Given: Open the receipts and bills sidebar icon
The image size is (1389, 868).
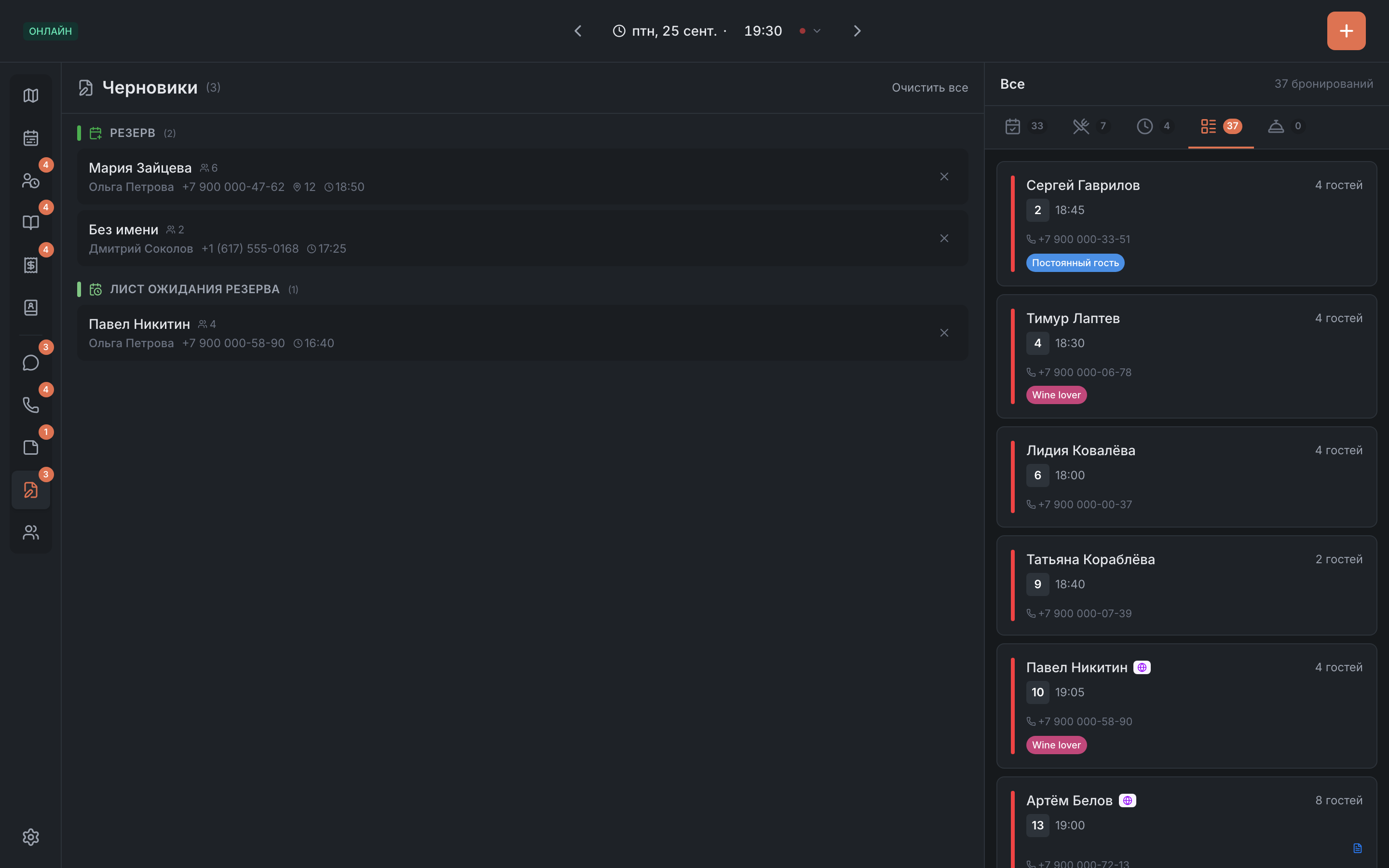Looking at the screenshot, I should click(31, 265).
